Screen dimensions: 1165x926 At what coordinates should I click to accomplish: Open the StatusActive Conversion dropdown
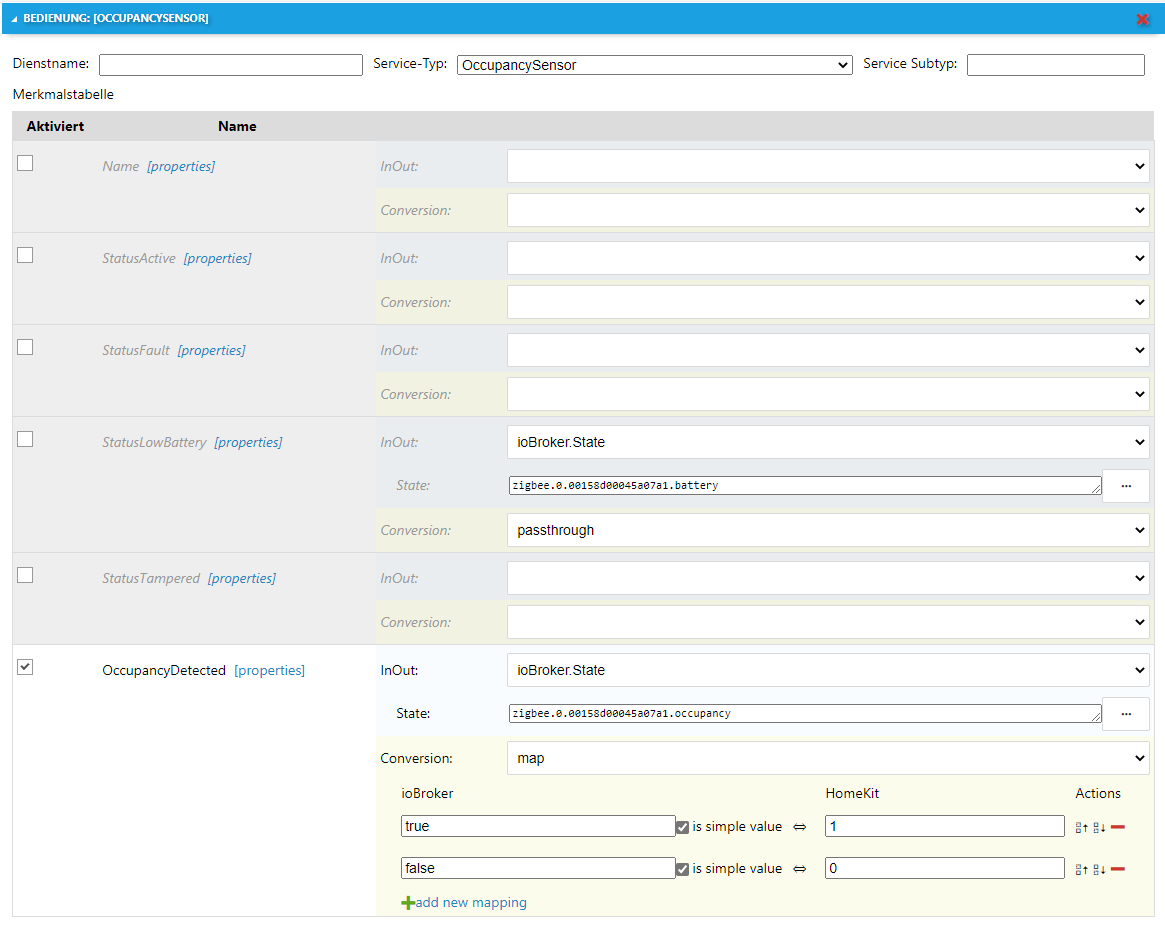(x=828, y=302)
